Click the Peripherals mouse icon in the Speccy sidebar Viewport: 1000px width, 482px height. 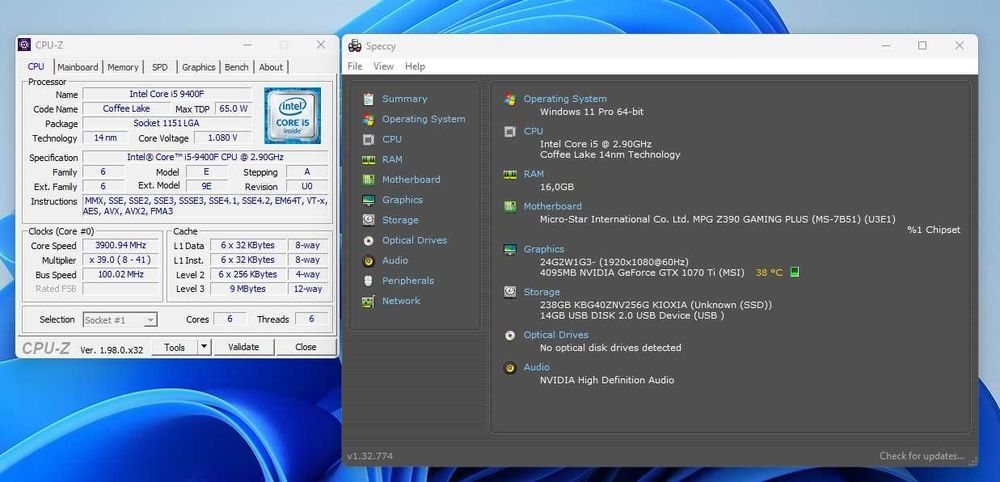coord(368,281)
